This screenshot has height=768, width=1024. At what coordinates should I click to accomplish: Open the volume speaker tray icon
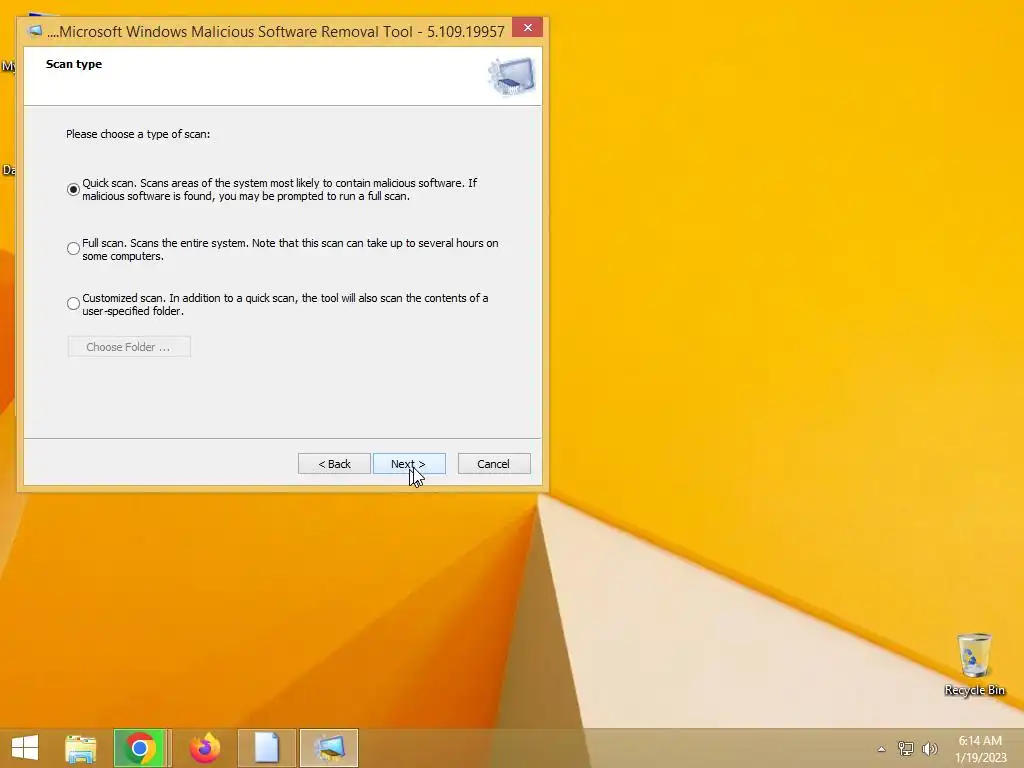point(930,748)
